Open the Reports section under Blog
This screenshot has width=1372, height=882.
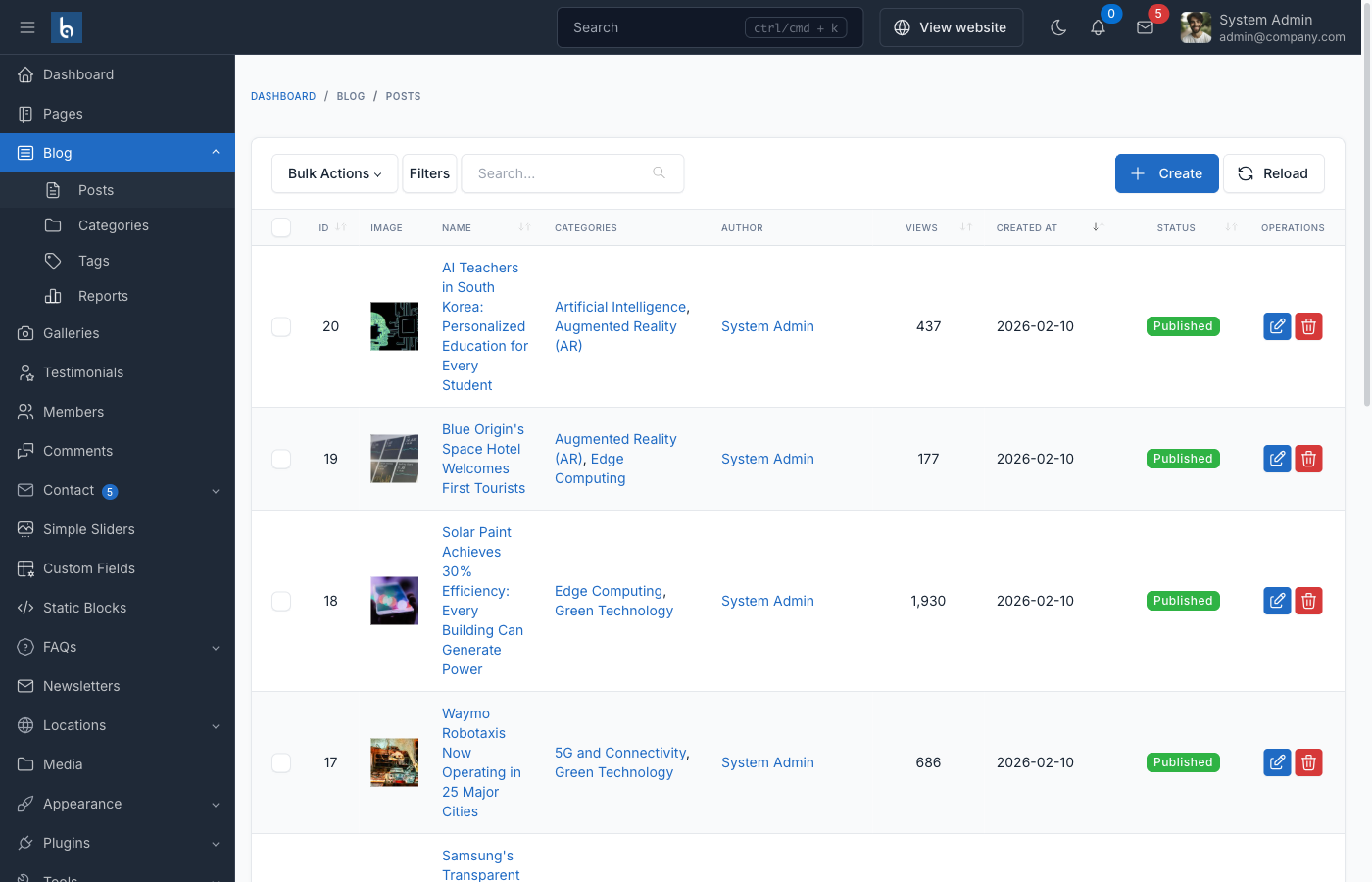tap(102, 295)
